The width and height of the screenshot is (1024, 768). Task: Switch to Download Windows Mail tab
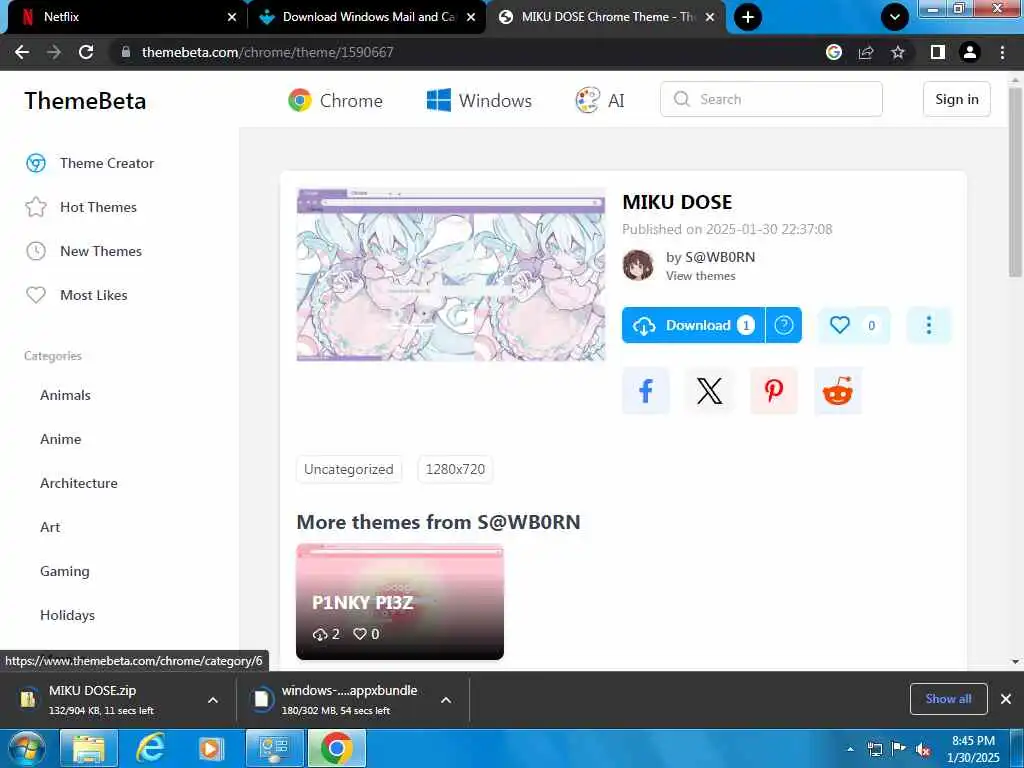tap(369, 17)
